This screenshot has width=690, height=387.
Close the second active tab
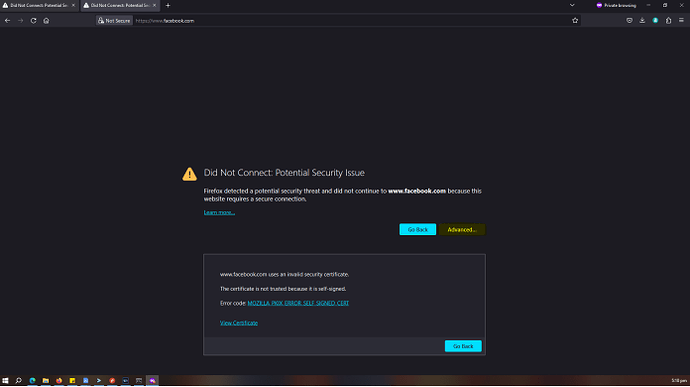154,6
